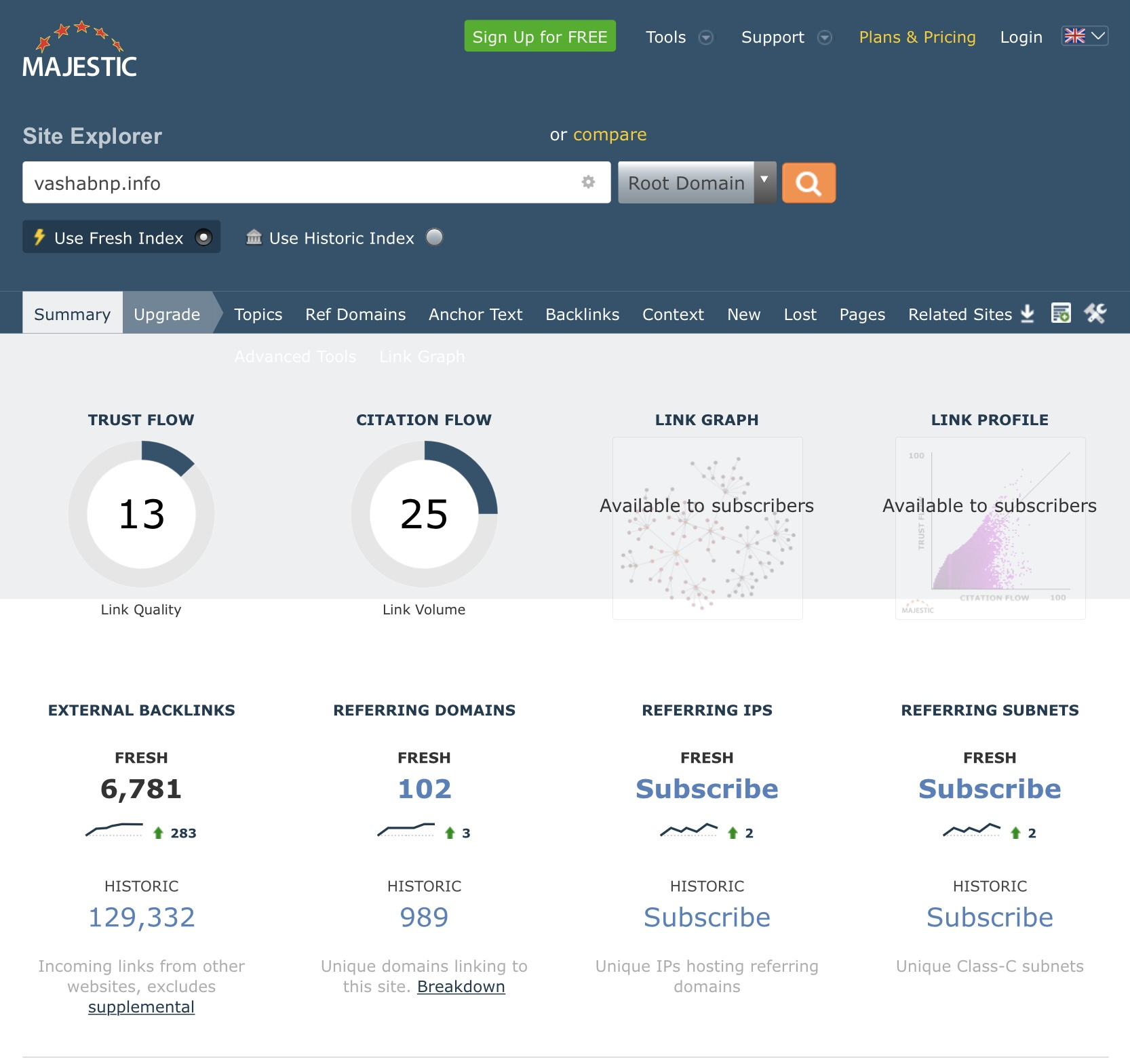Open the supplemental link
1130x1064 pixels.
[x=141, y=1006]
